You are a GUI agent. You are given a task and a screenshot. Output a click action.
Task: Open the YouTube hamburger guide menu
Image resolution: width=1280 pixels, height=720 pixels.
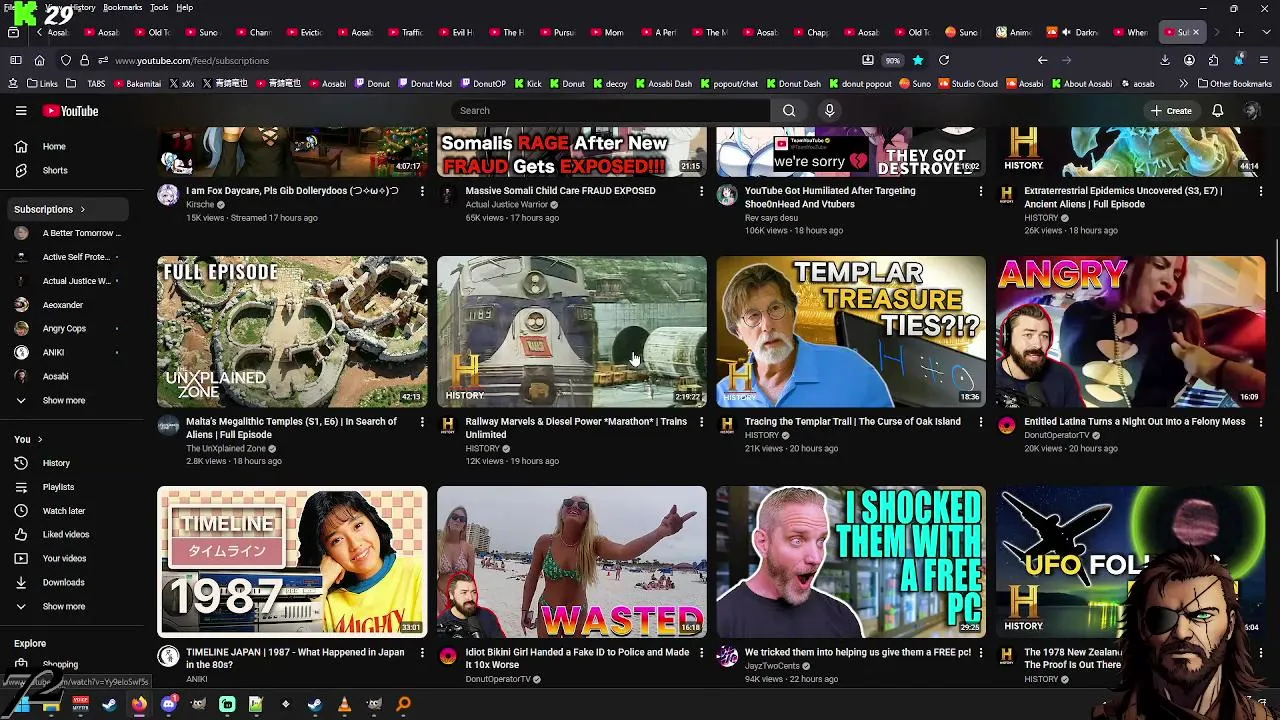click(x=21, y=111)
